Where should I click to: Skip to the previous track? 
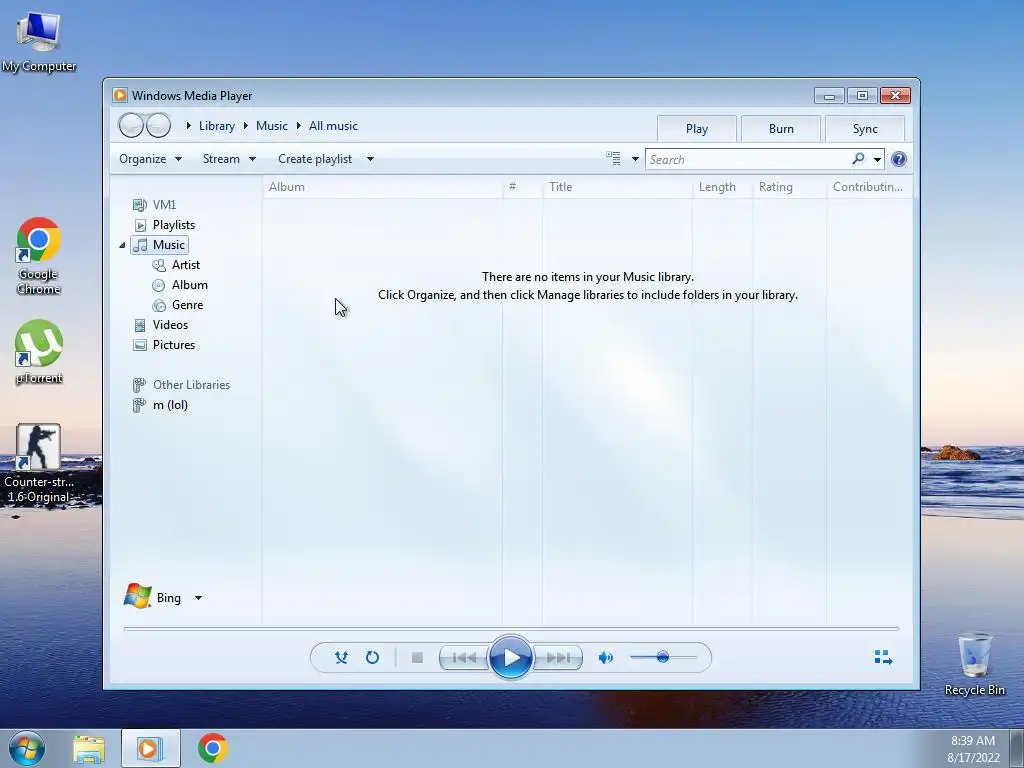click(464, 658)
